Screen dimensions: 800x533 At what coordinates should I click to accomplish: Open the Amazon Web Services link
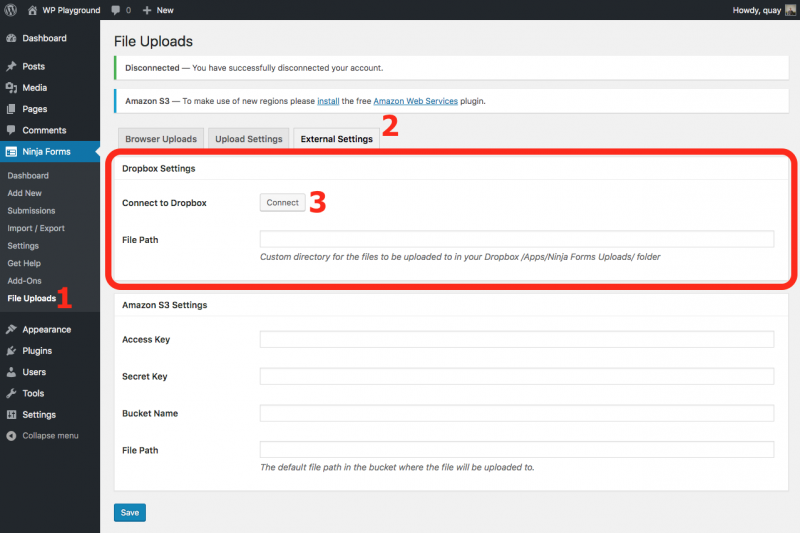tap(416, 101)
